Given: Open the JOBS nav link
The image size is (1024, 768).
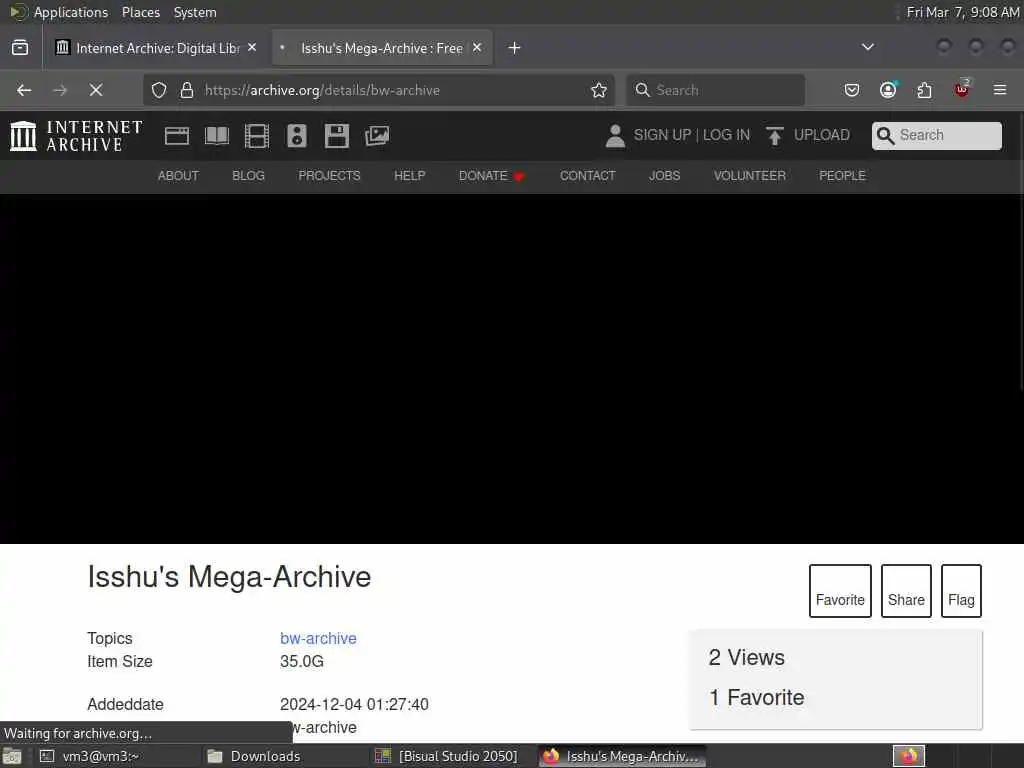Looking at the screenshot, I should (664, 176).
